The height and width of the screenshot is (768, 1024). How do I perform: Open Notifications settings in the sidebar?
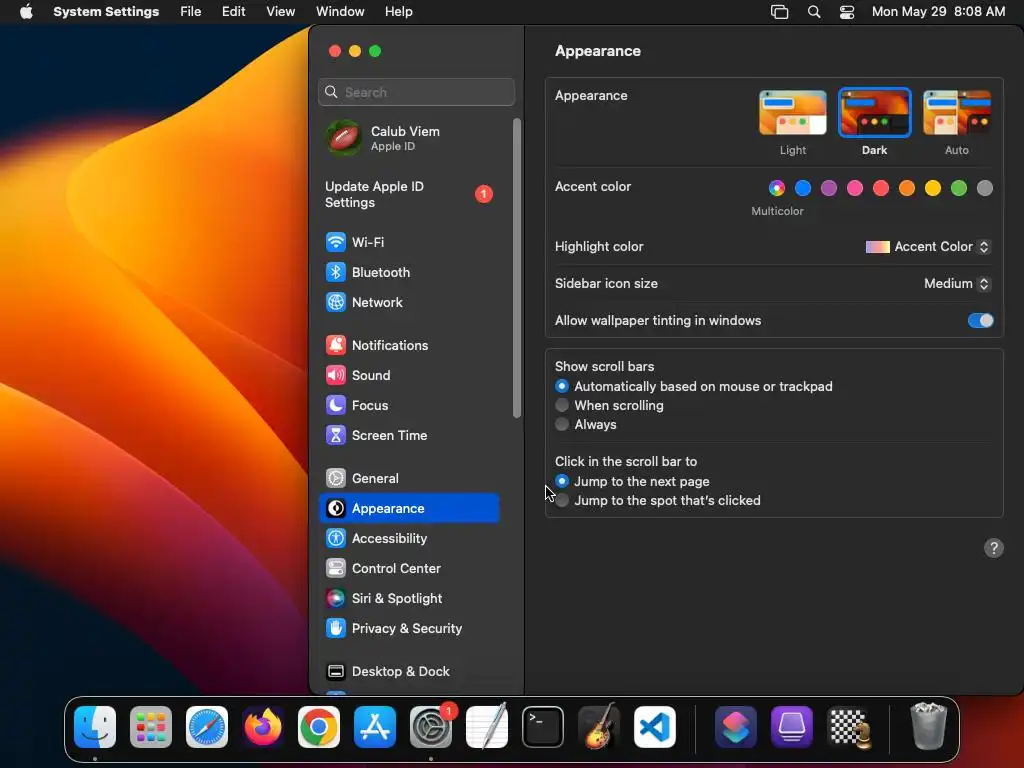[409, 345]
